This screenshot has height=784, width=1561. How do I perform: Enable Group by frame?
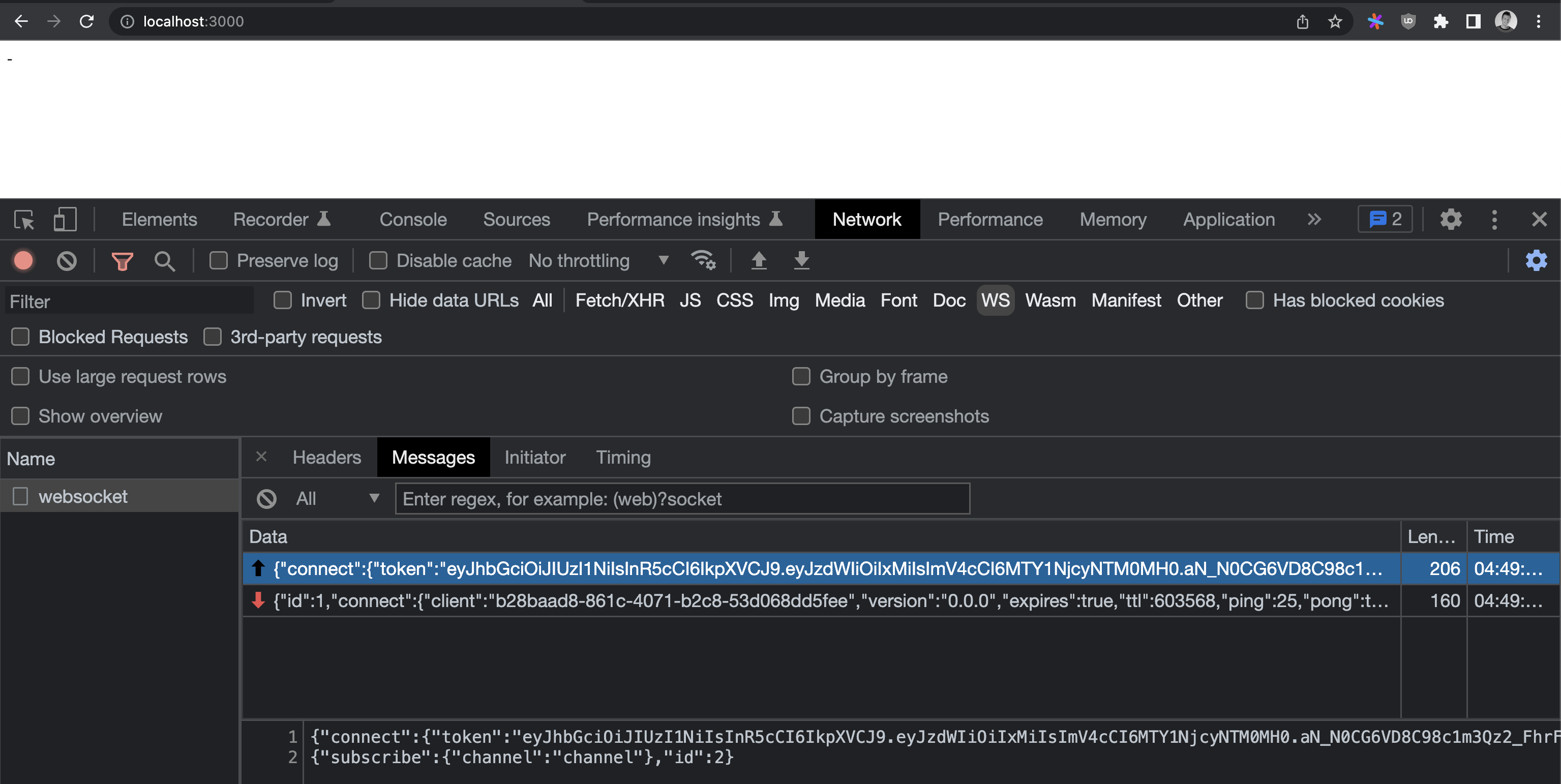801,376
